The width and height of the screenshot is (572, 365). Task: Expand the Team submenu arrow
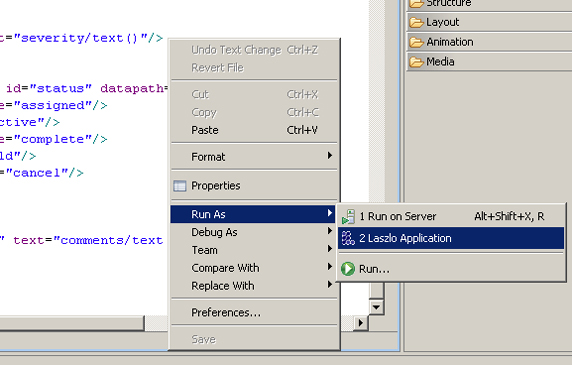(x=330, y=249)
